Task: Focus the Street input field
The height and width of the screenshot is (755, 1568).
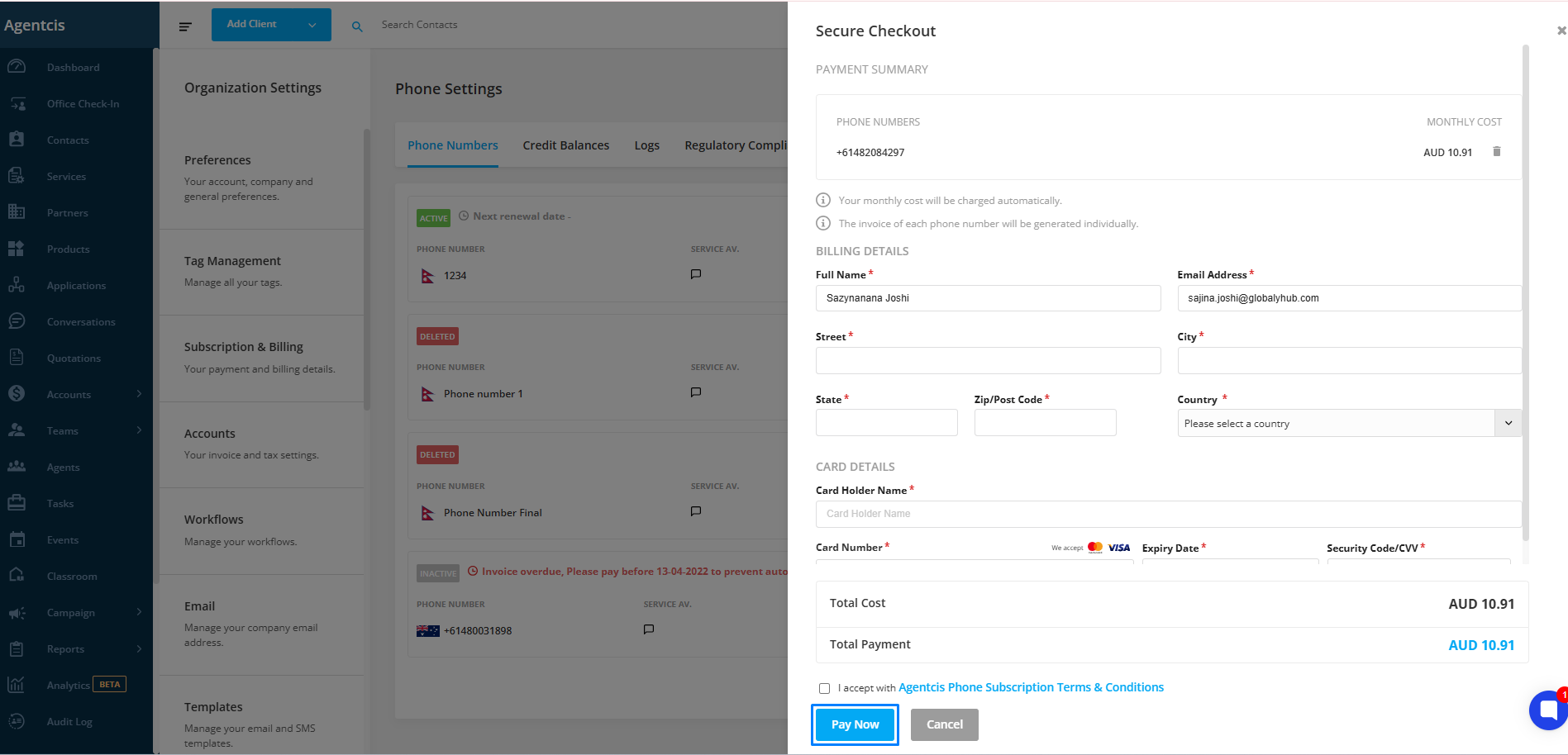Action: click(x=988, y=360)
